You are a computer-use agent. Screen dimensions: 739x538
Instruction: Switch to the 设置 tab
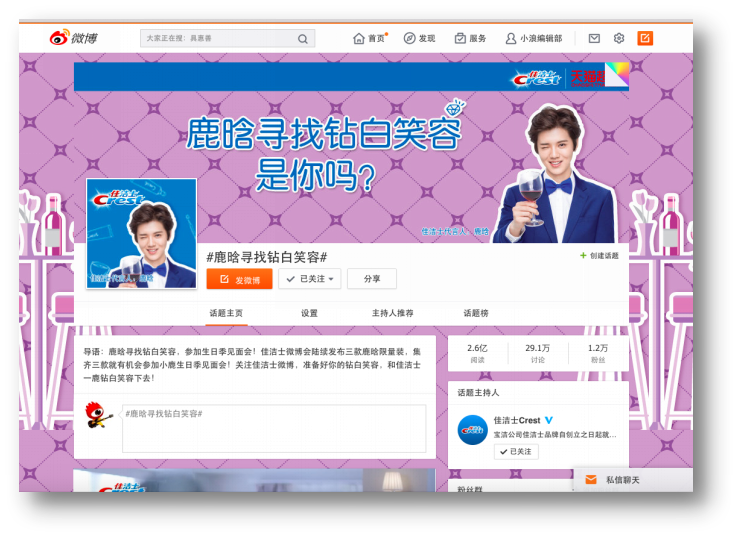[309, 313]
